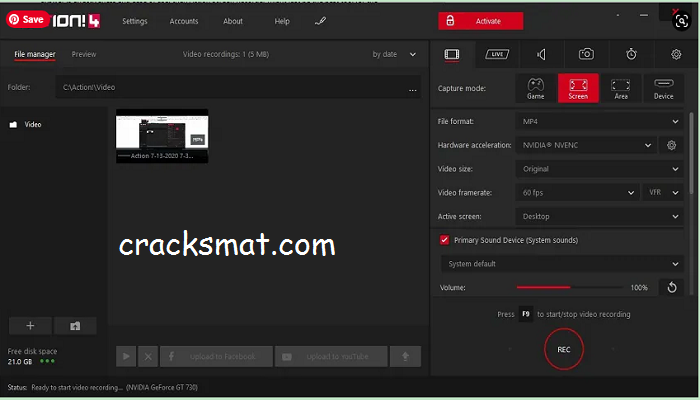The height and width of the screenshot is (400, 700).
Task: Add new folder with plus button
Action: click(30, 326)
